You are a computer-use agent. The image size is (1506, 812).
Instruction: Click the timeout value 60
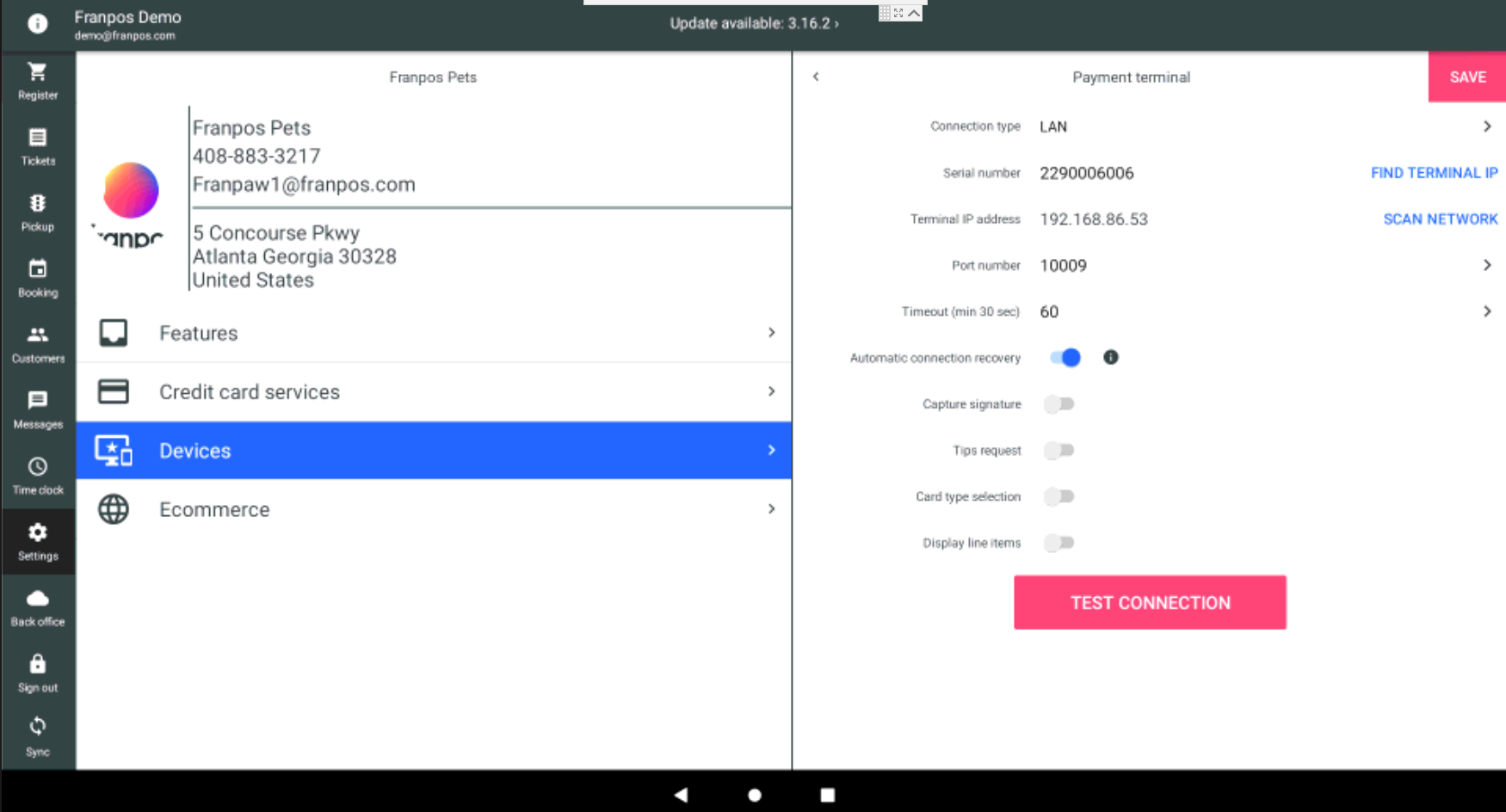point(1049,311)
